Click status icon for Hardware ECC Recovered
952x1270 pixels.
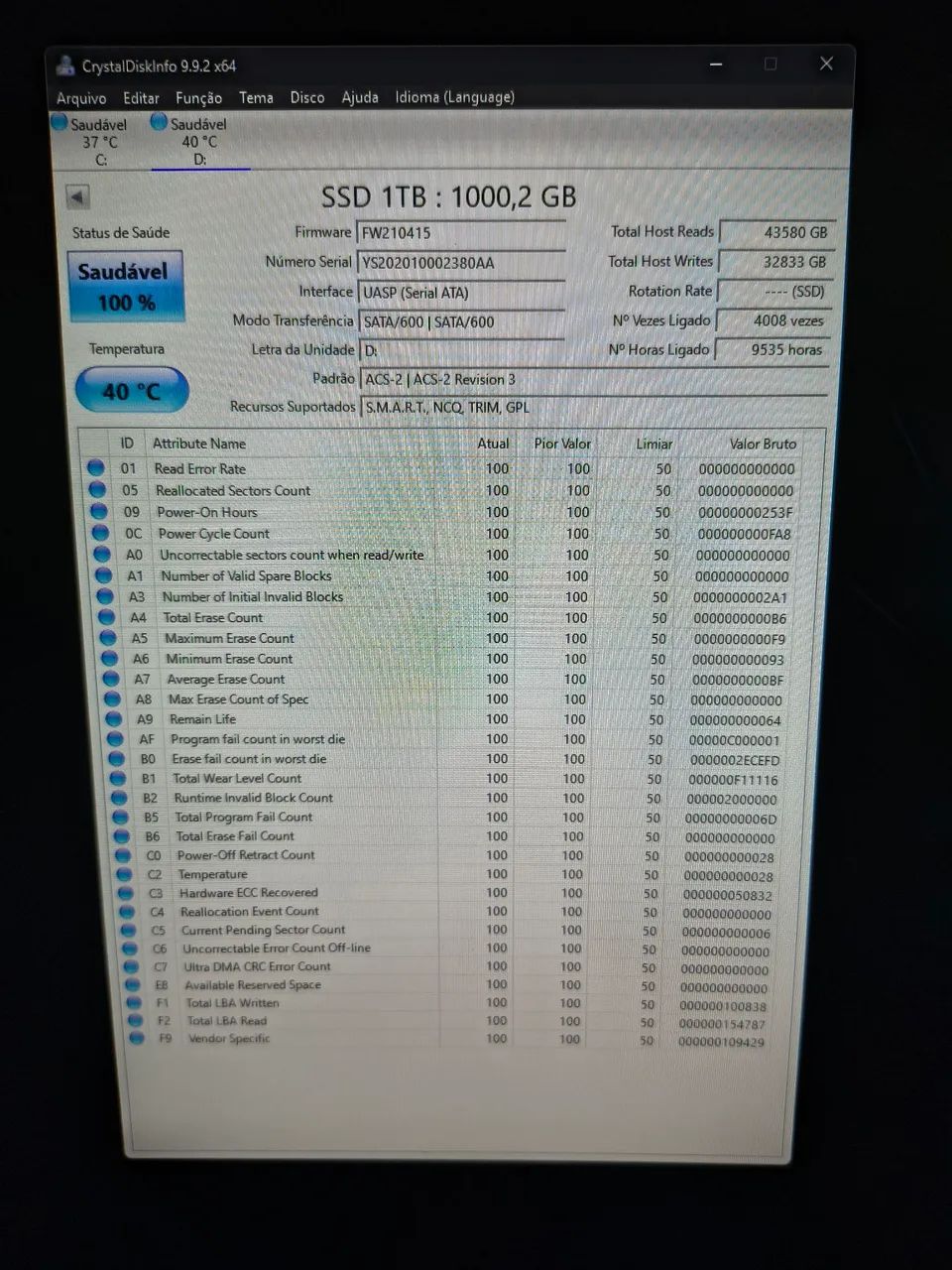point(126,893)
